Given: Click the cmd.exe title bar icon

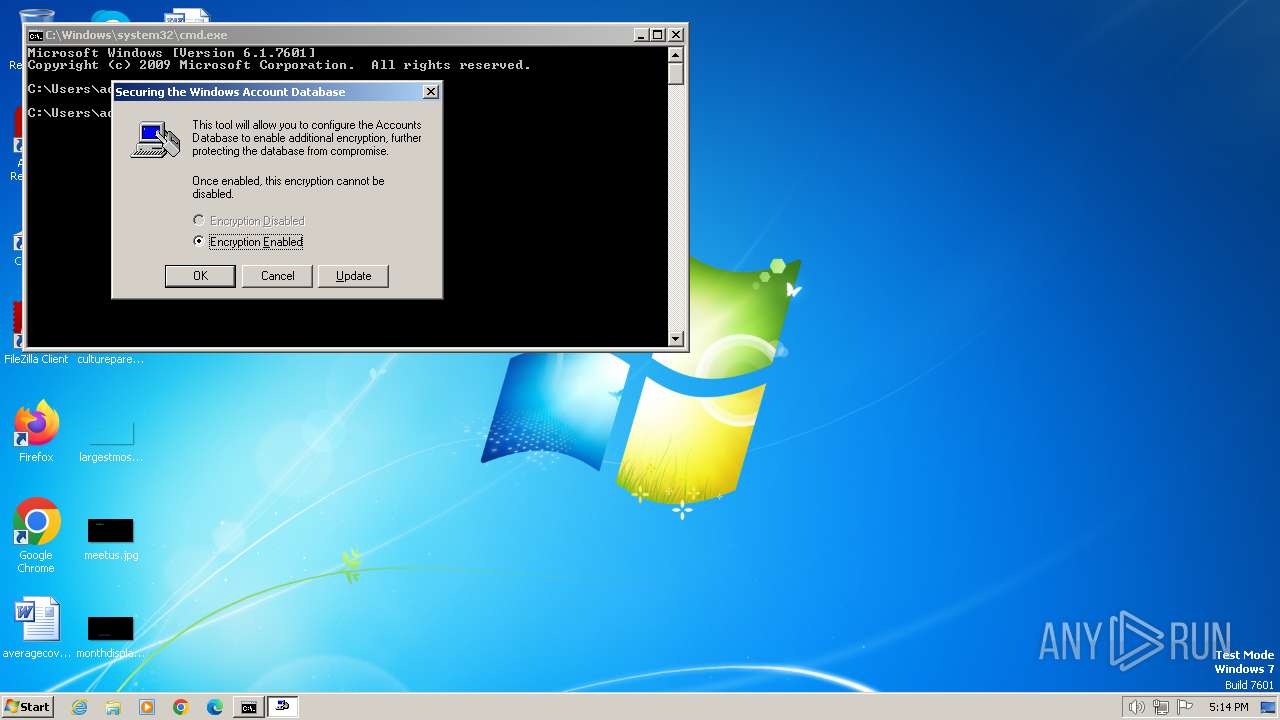Looking at the screenshot, I should [35, 35].
